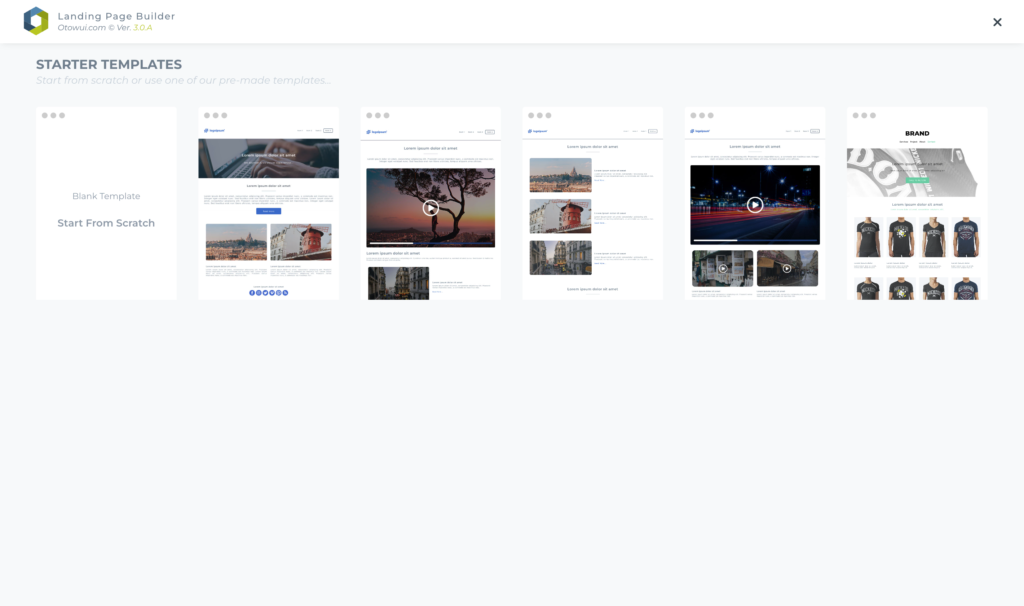The image size is (1024, 606).
Task: Open the Paris street photo listing template
Action: tap(592, 203)
